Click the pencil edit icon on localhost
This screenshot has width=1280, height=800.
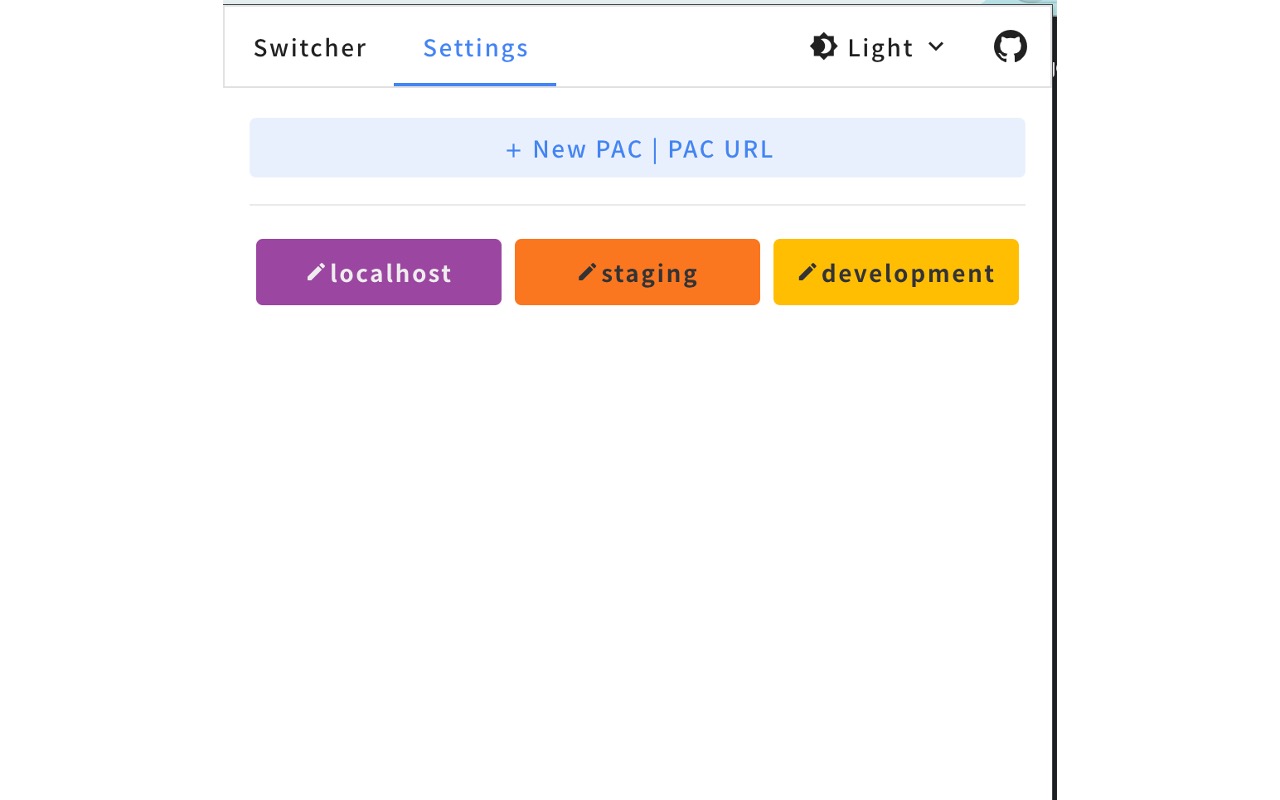tap(314, 271)
